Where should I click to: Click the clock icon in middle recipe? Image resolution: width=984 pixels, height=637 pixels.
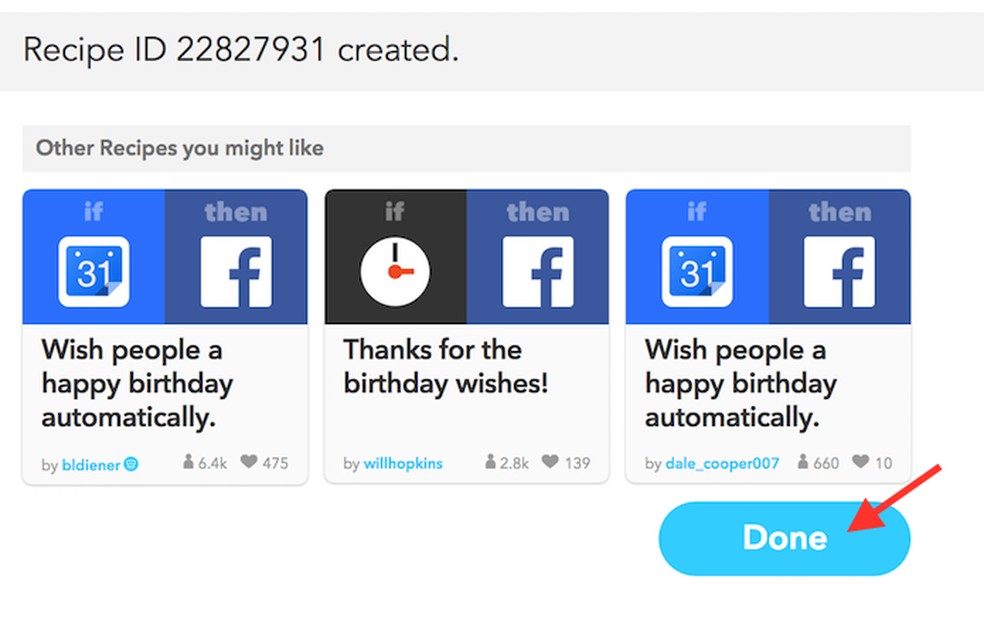pos(395,272)
